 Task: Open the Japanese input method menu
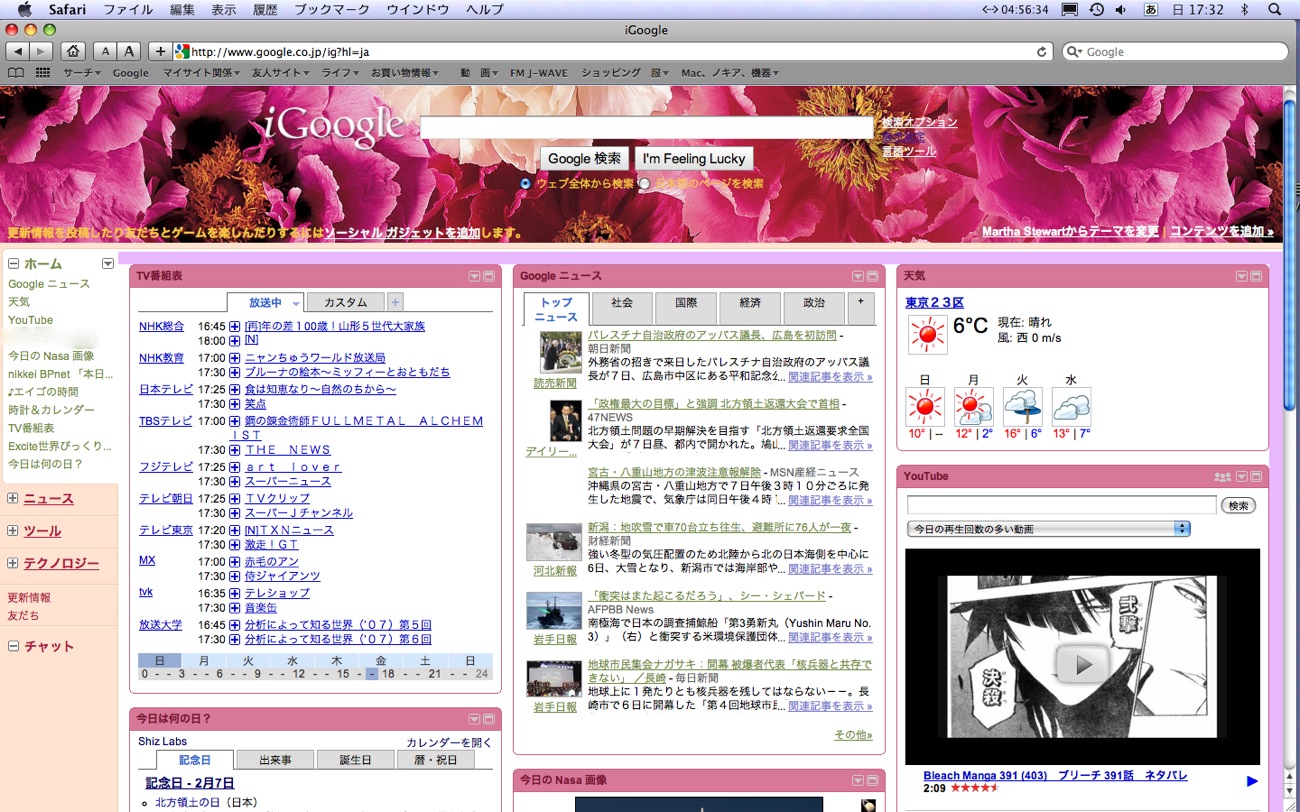pyautogui.click(x=1151, y=9)
